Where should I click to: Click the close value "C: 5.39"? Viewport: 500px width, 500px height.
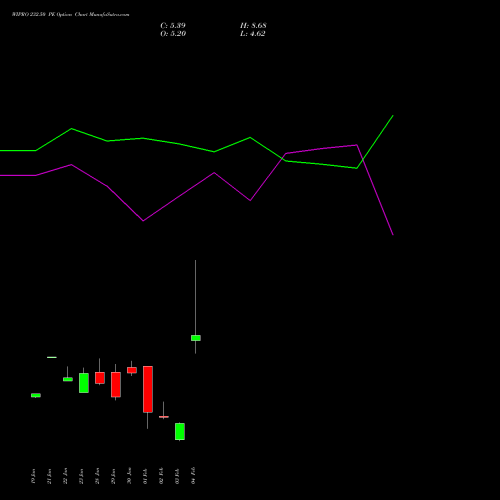(173, 26)
